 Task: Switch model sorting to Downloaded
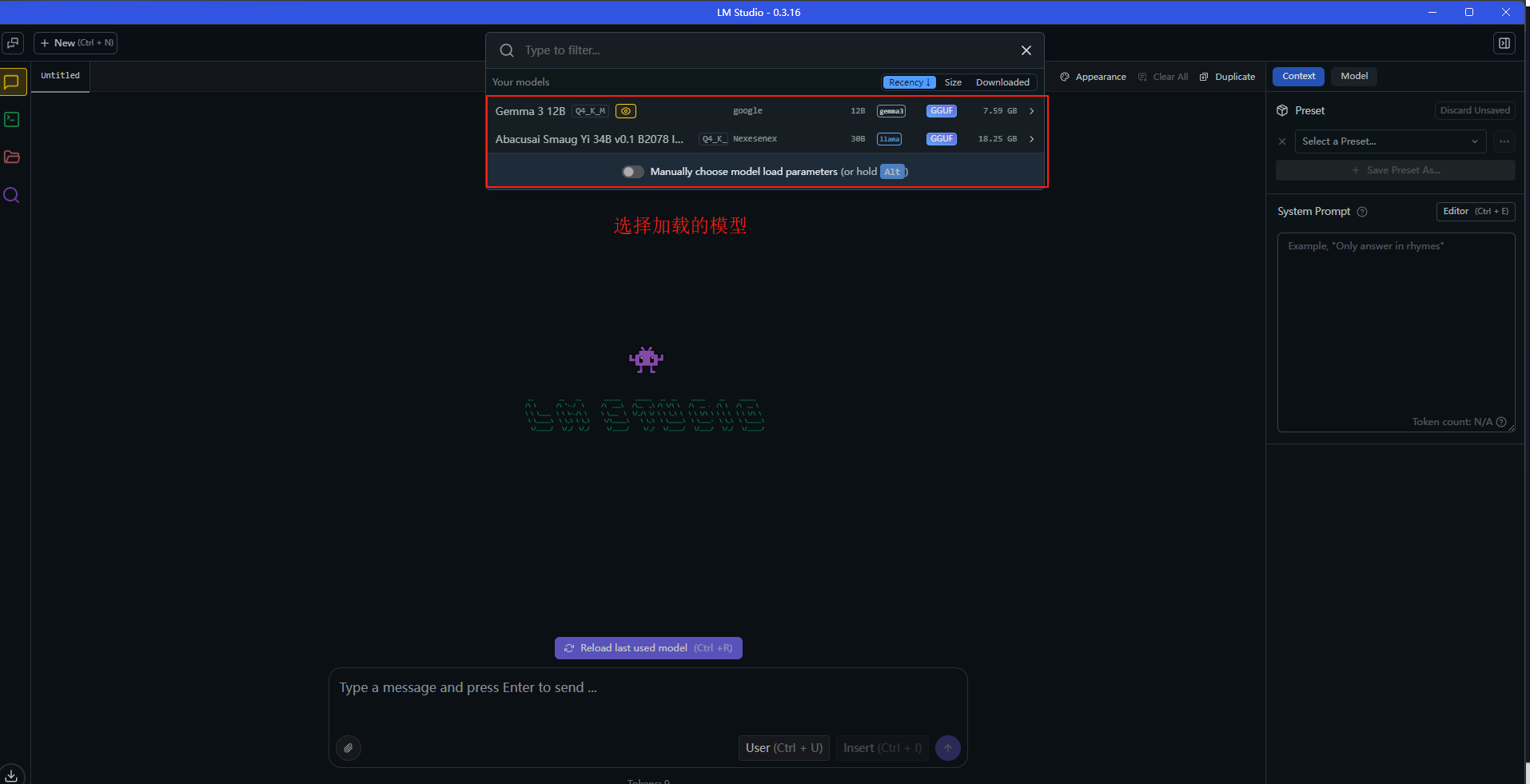click(x=1002, y=82)
